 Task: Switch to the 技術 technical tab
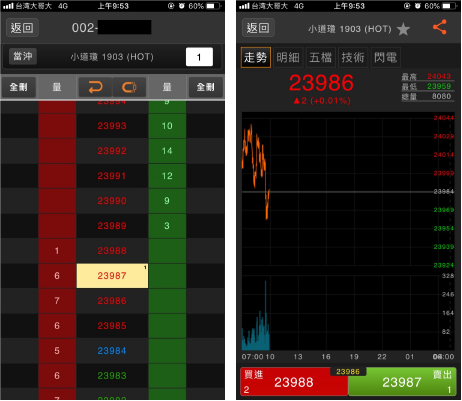[x=353, y=58]
